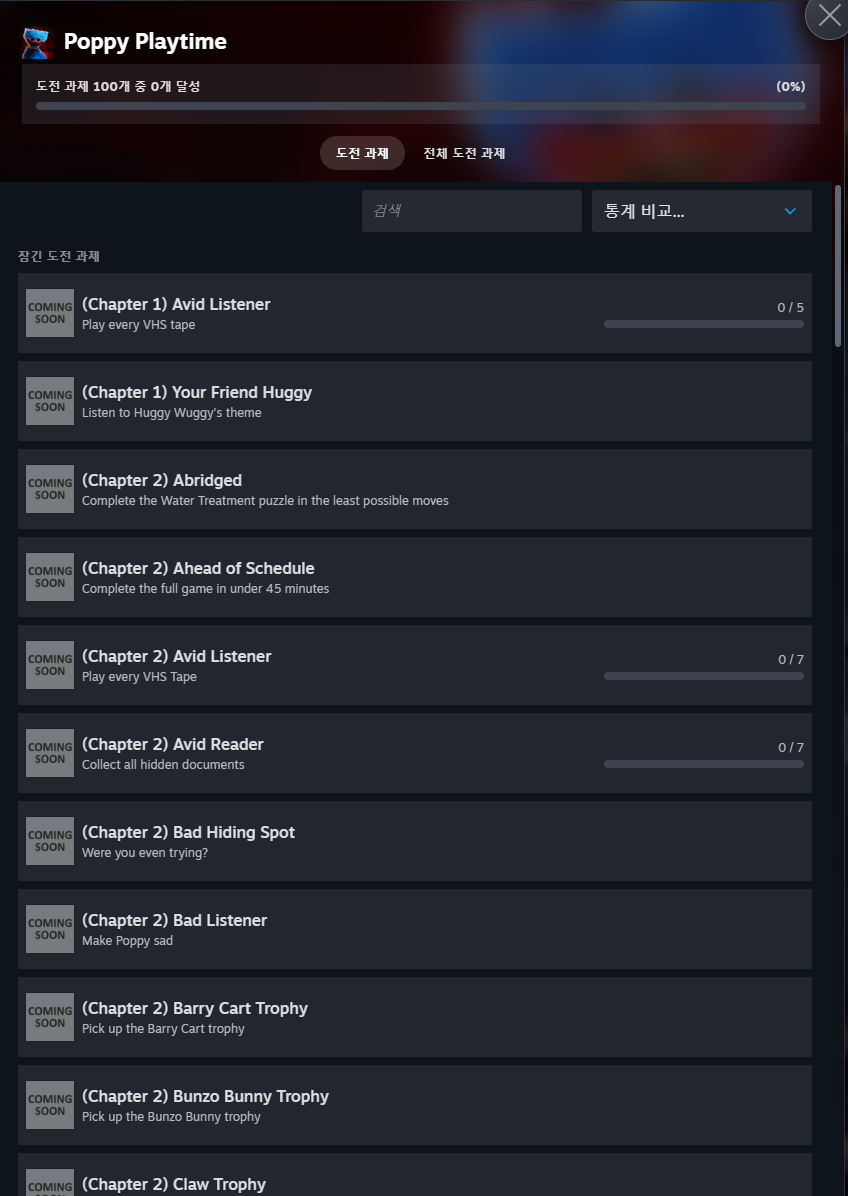Close the achievements overlay with the X button

(x=828, y=14)
